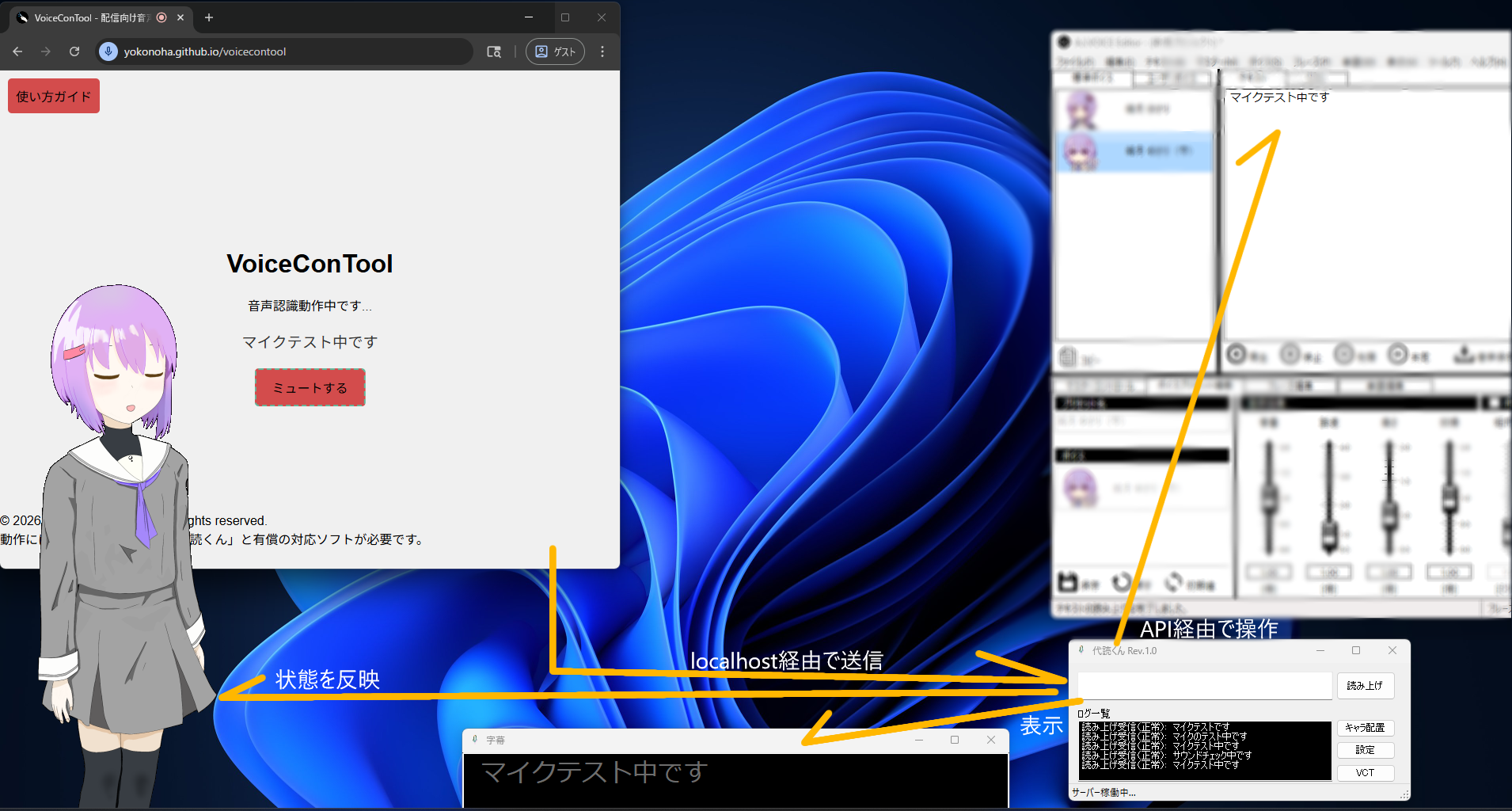The image size is (1512, 811).
Task: Click the 再生 play icon in voice editor
Action: pyautogui.click(x=1237, y=355)
